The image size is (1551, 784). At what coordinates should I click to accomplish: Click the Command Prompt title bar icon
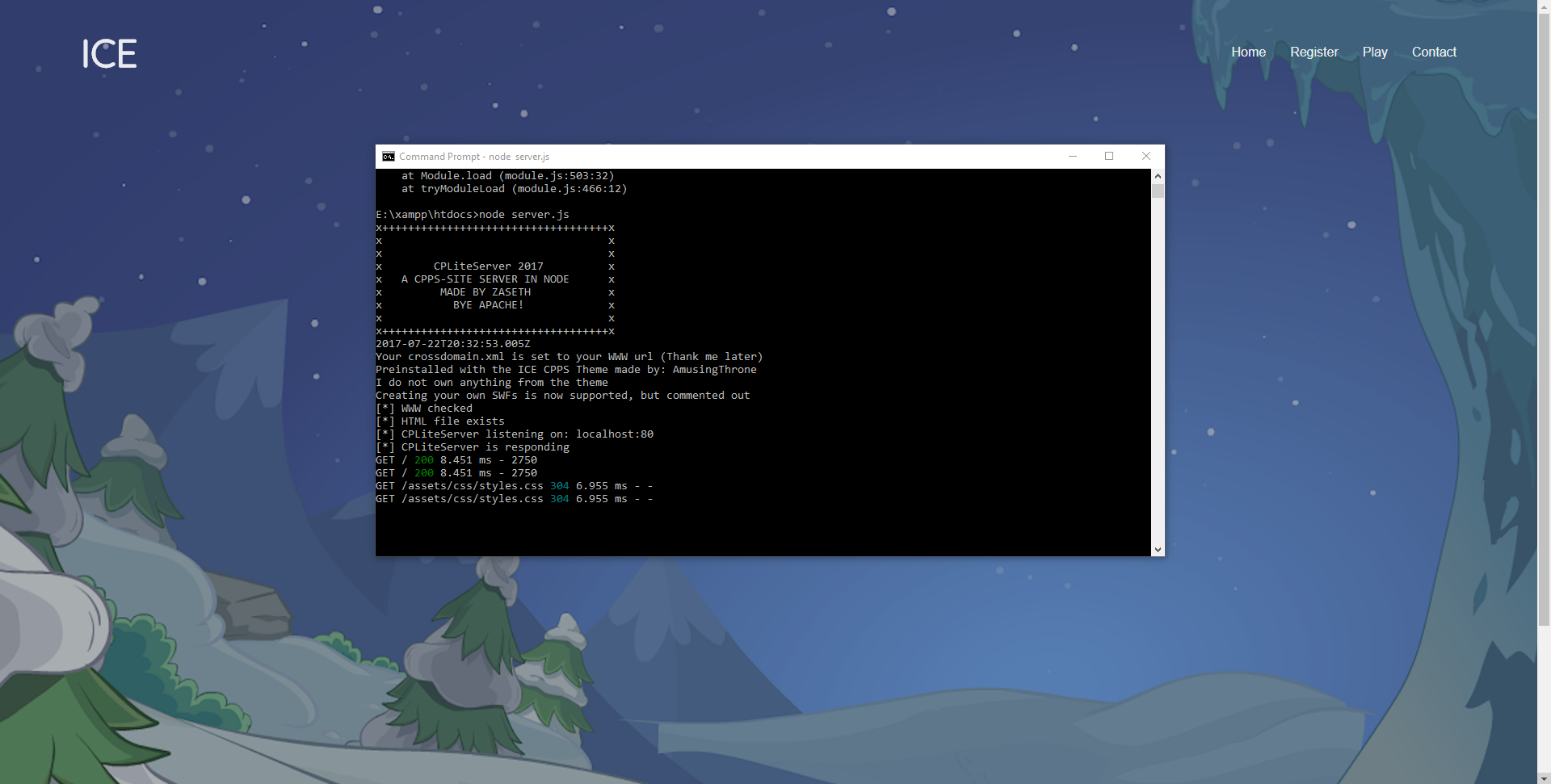click(x=389, y=157)
